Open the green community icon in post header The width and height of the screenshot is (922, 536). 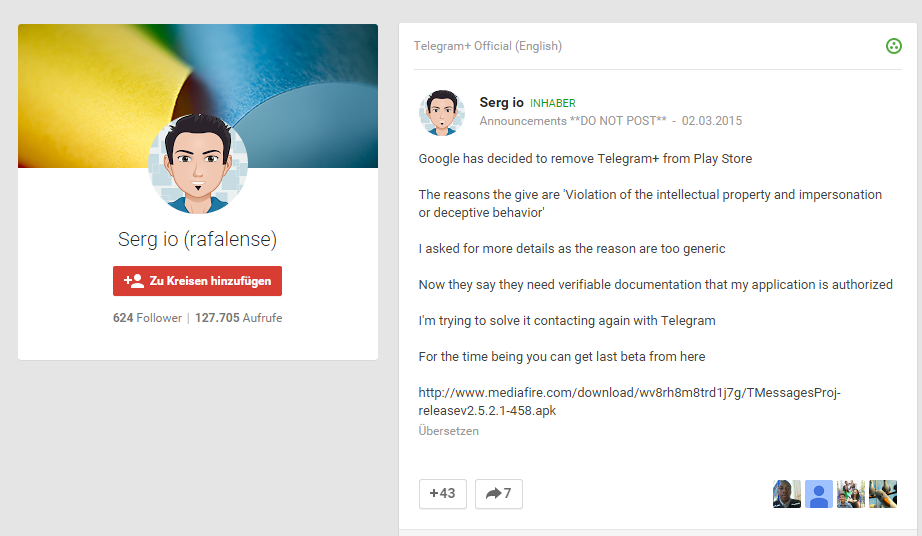point(894,46)
